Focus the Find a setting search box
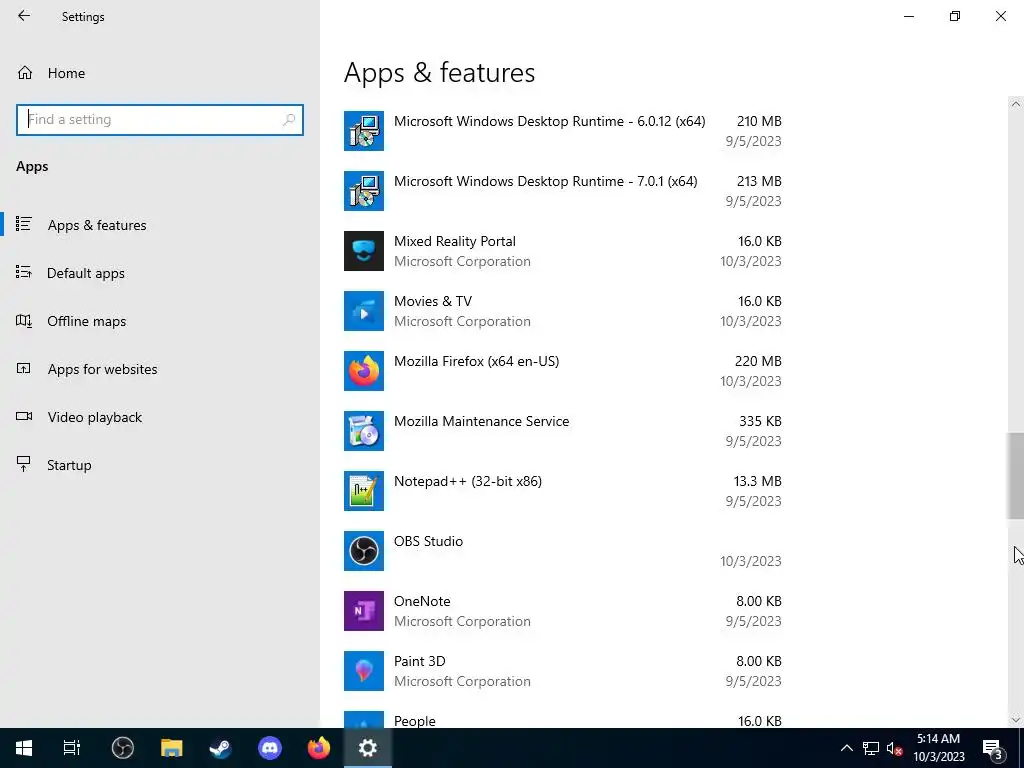 160,120
